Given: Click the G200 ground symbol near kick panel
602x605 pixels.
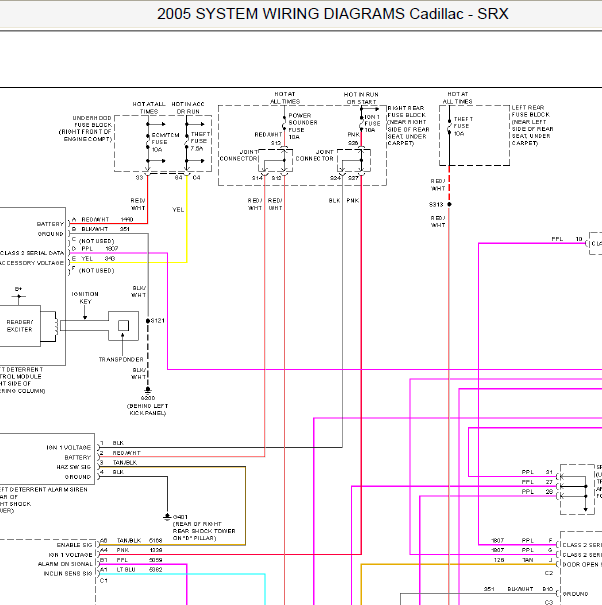Looking at the screenshot, I should (x=148, y=390).
